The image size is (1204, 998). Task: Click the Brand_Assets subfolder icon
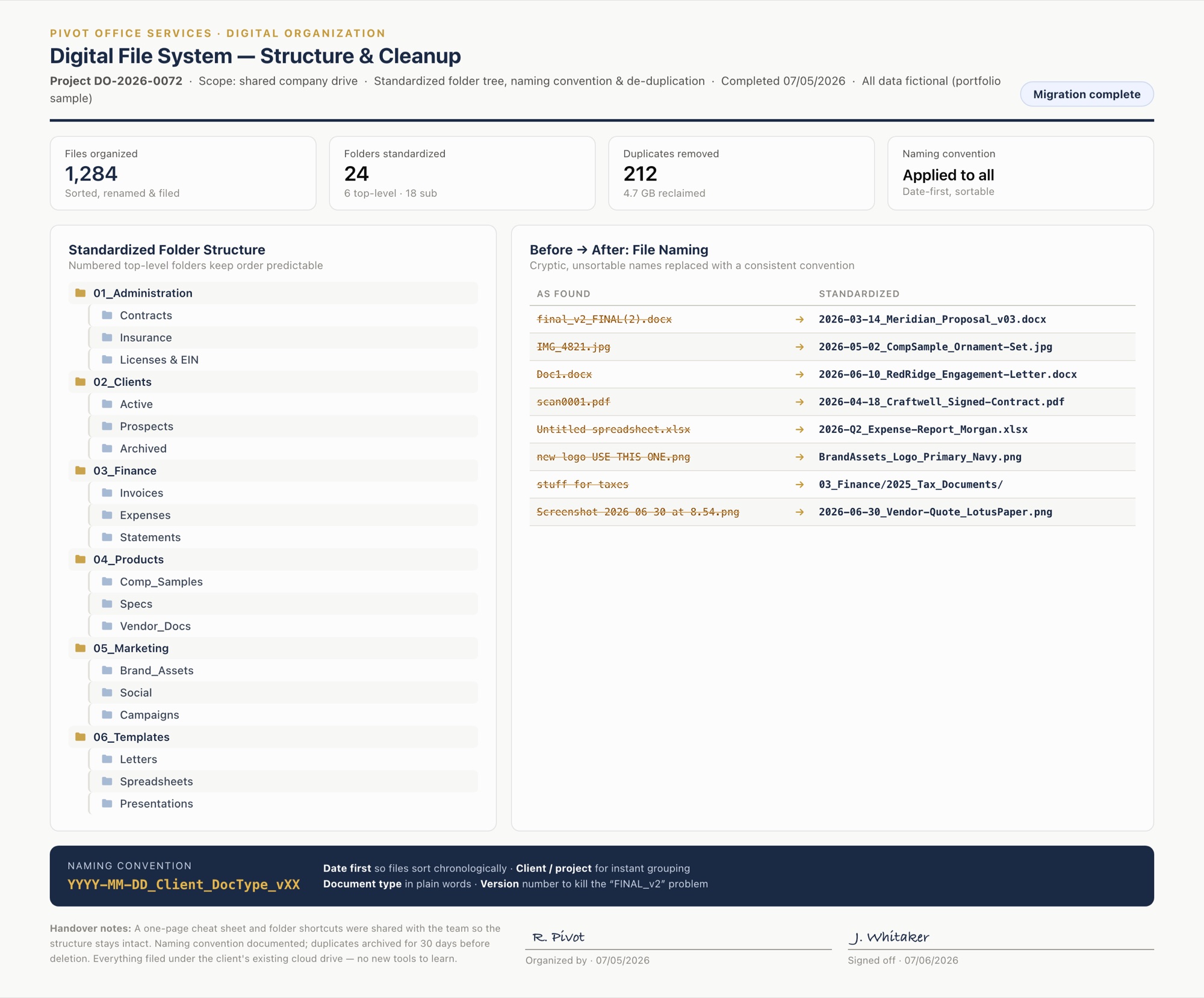pos(107,671)
